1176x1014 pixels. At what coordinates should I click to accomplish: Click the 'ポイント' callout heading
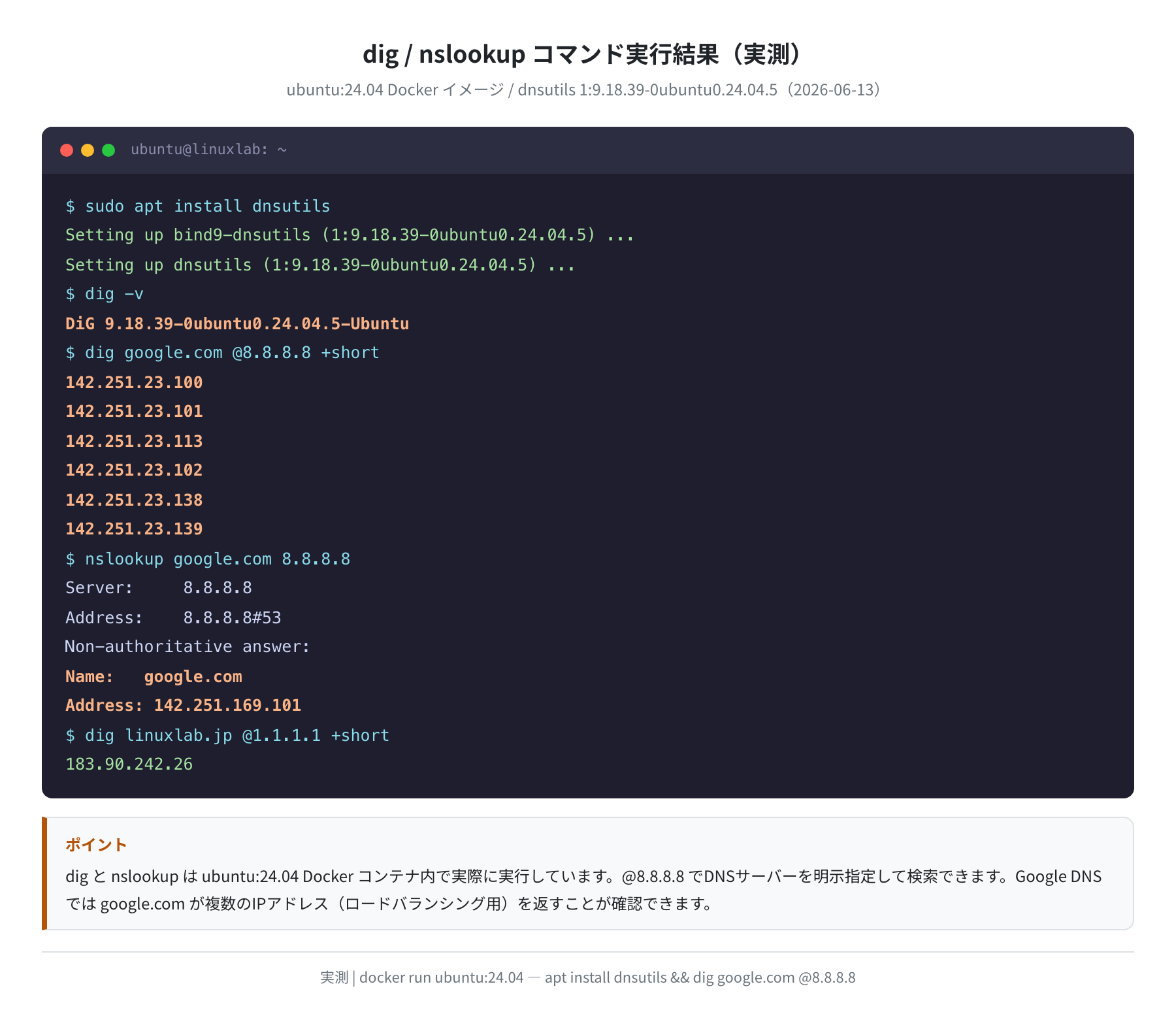96,845
